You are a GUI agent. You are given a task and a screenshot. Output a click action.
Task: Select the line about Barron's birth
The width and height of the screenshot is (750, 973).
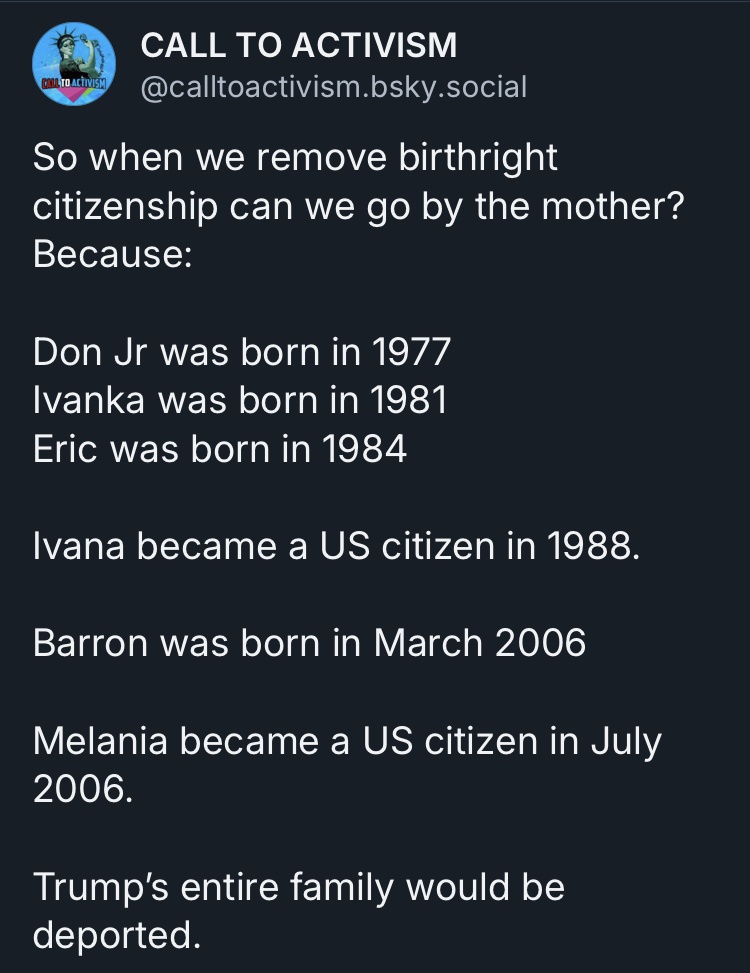click(309, 643)
